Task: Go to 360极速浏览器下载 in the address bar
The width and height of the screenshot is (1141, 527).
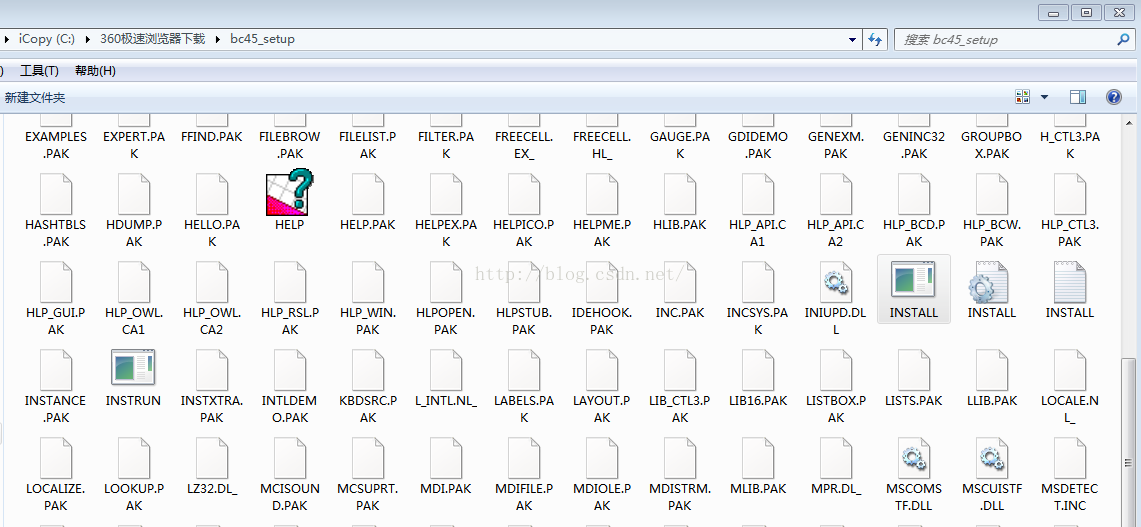Action: point(152,39)
